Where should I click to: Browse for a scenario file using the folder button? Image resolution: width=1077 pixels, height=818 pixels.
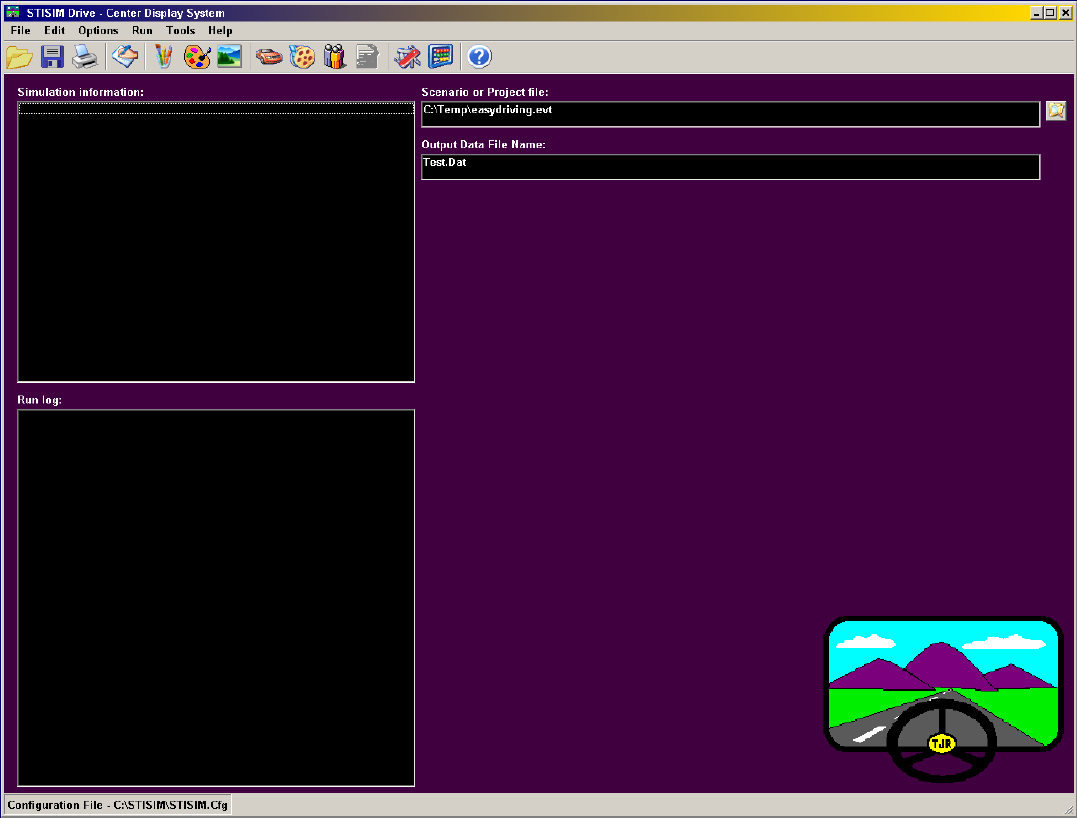[x=1056, y=111]
